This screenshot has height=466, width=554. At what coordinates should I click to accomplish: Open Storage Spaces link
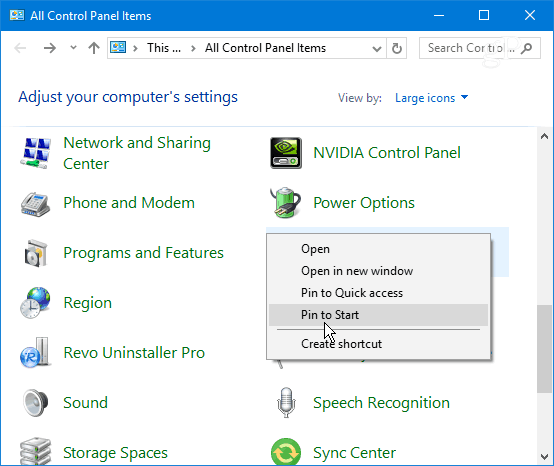pyautogui.click(x=116, y=453)
